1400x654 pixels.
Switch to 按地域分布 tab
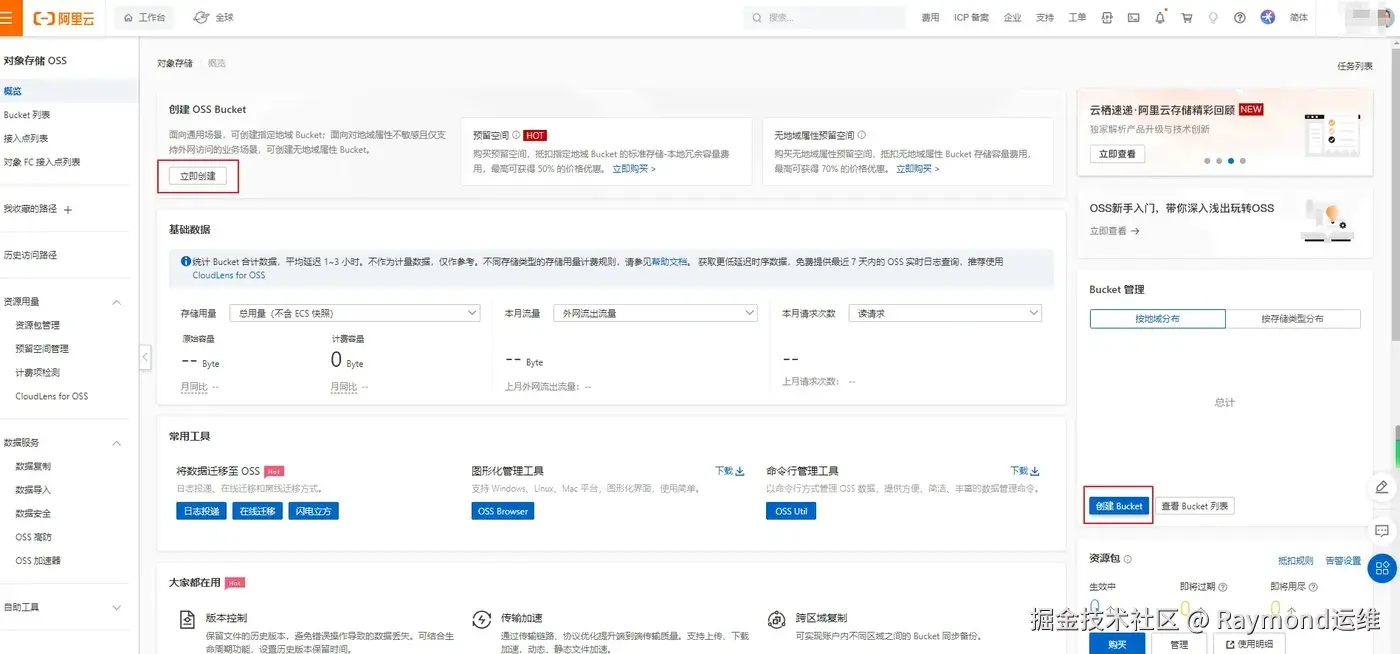click(x=1157, y=318)
